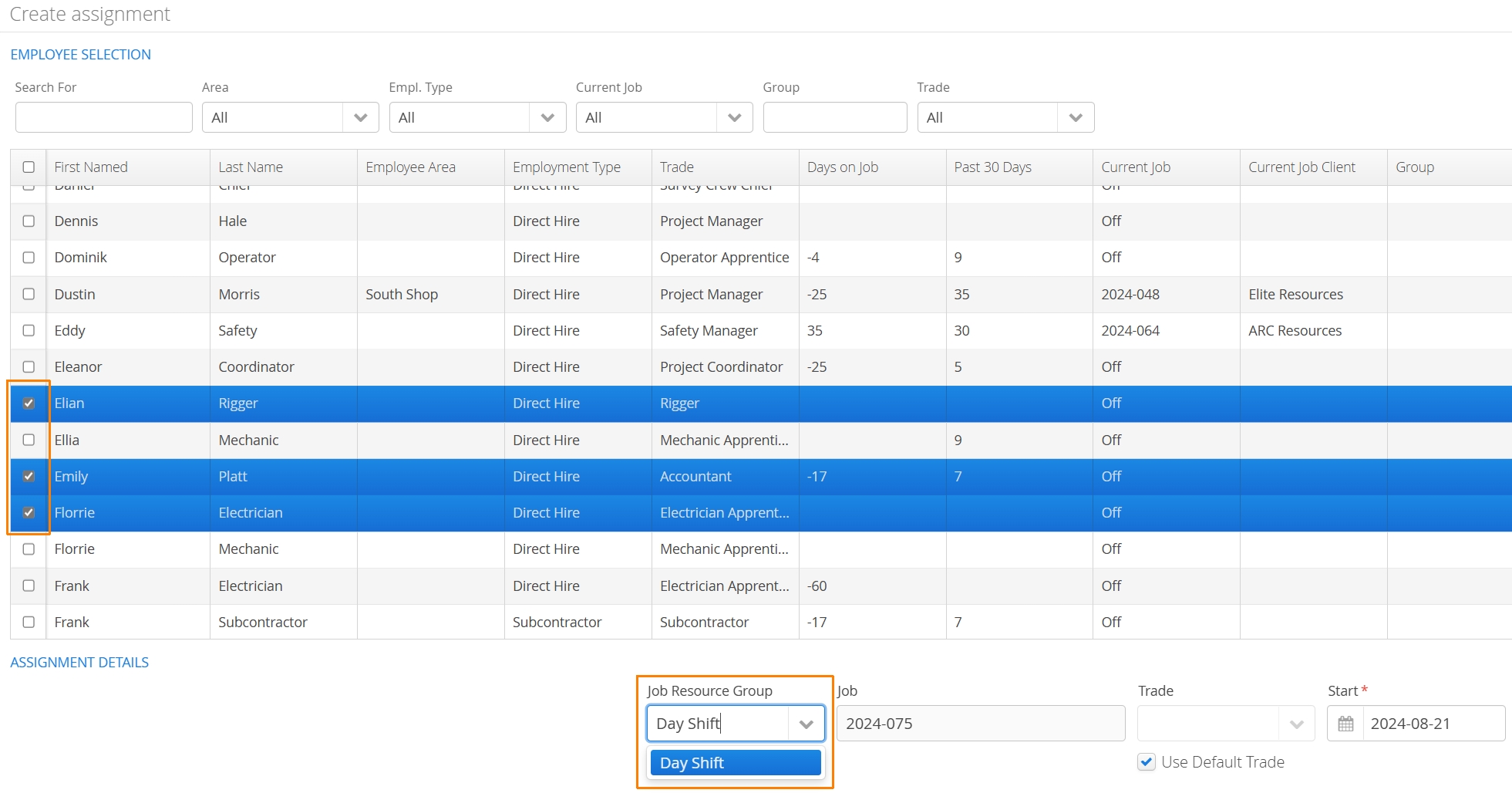This screenshot has width=1512, height=810.
Task: Sort by the Group column header
Action: tap(1450, 167)
